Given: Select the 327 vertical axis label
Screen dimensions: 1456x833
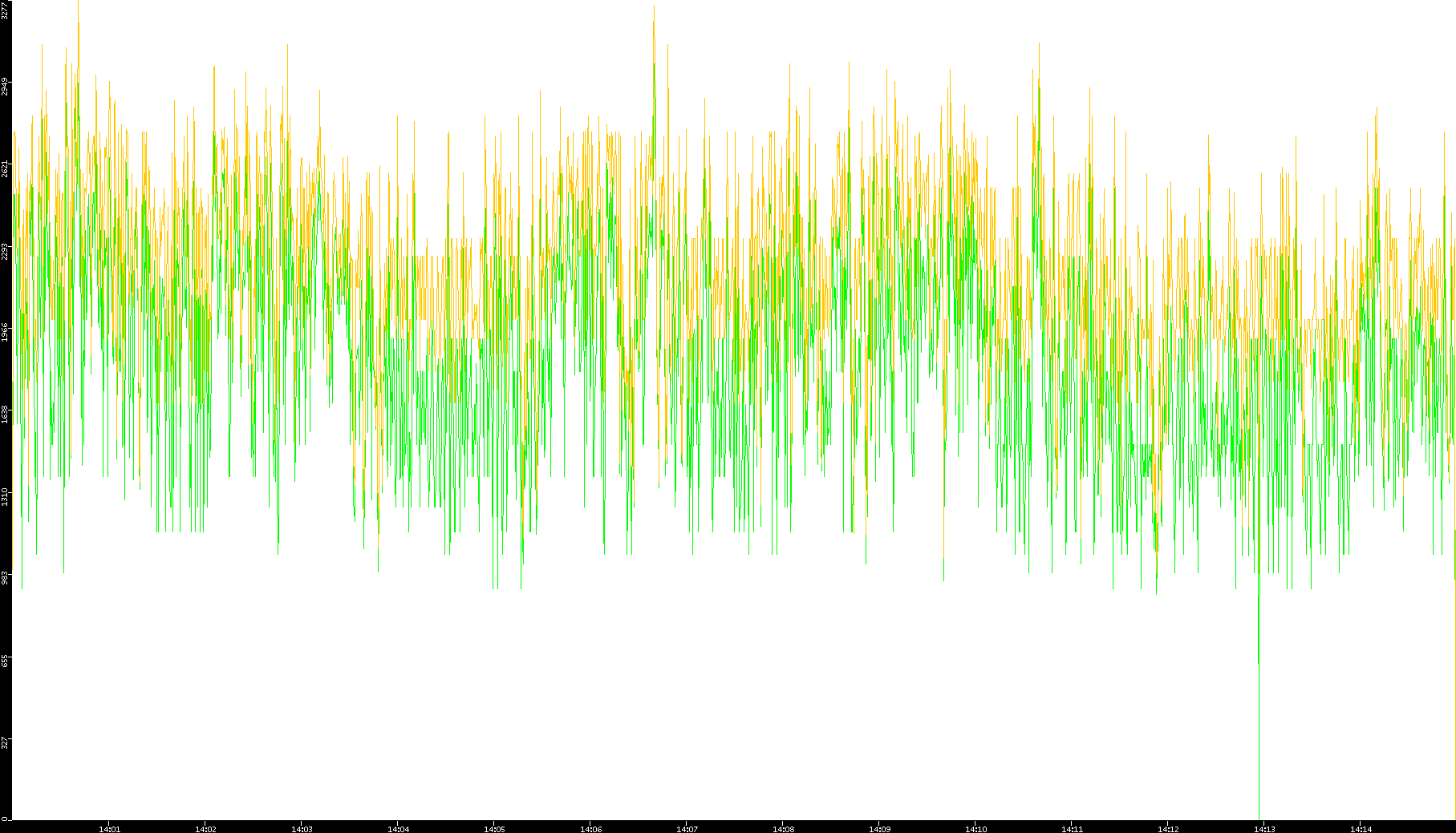Looking at the screenshot, I should tap(6, 742).
